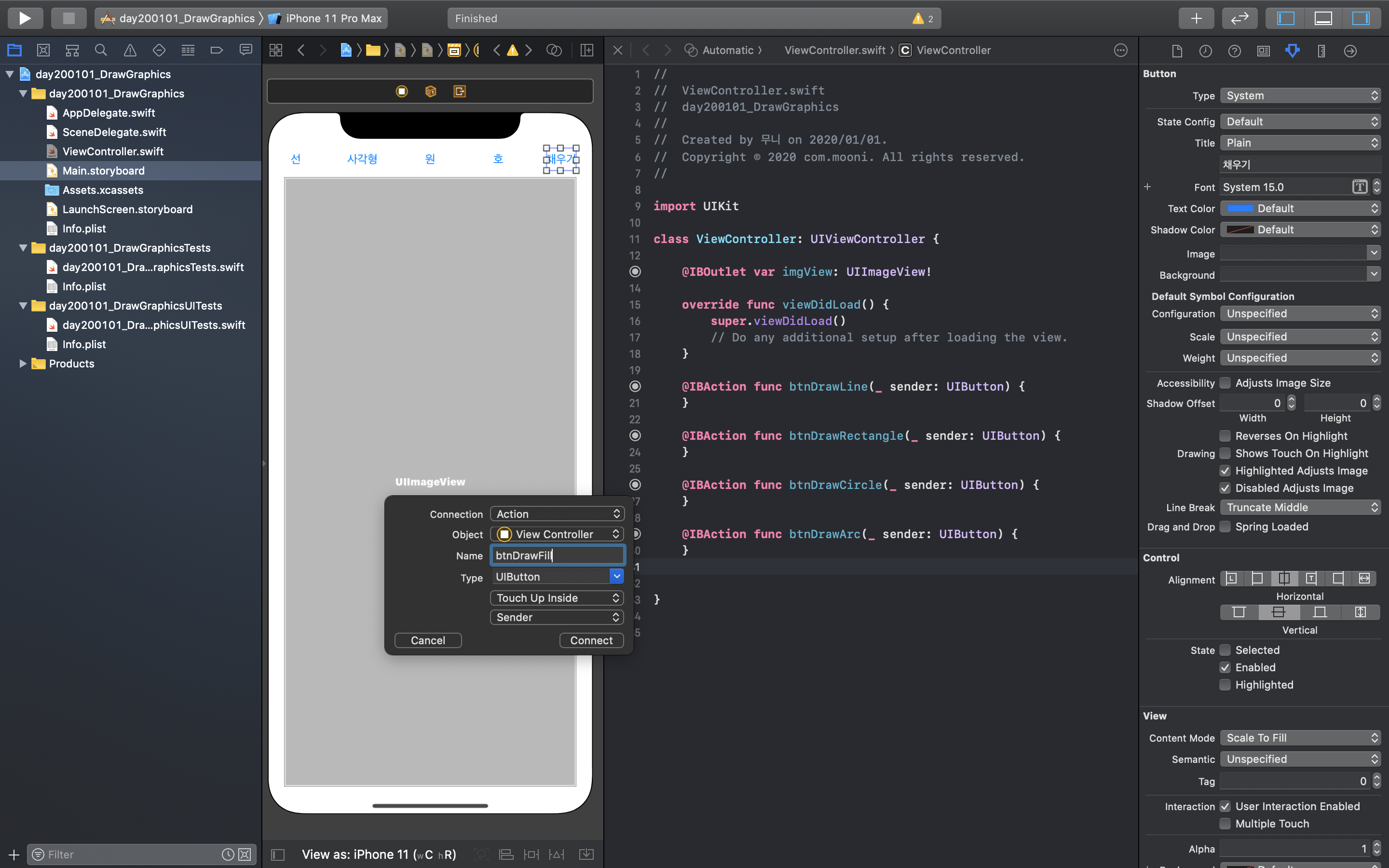Viewport: 1389px width, 868px height.
Task: Click the Run play button
Action: pyautogui.click(x=25, y=18)
